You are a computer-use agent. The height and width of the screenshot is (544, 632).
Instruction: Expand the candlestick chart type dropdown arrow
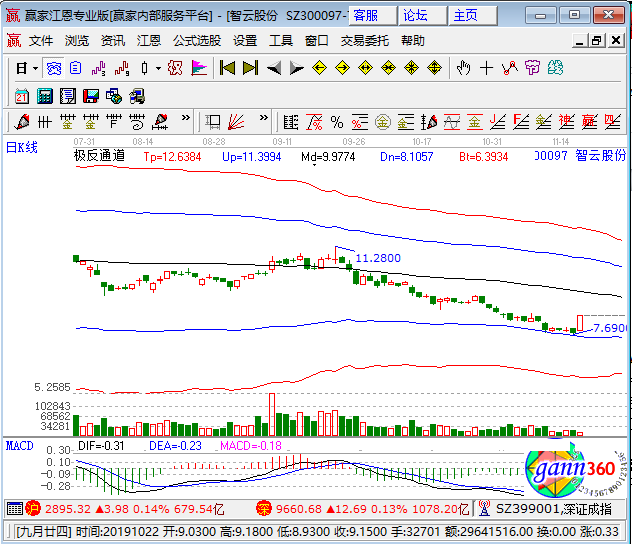(158, 69)
